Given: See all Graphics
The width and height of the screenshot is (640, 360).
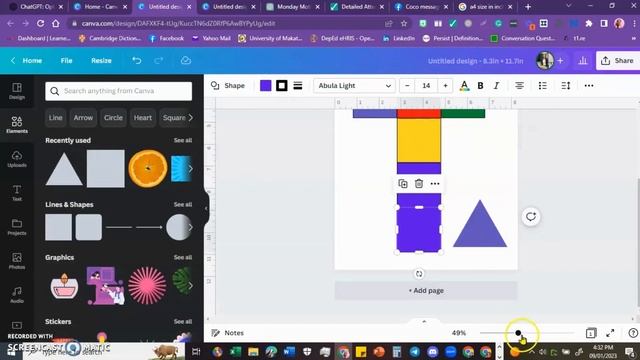Looking at the screenshot, I should pyautogui.click(x=182, y=258).
